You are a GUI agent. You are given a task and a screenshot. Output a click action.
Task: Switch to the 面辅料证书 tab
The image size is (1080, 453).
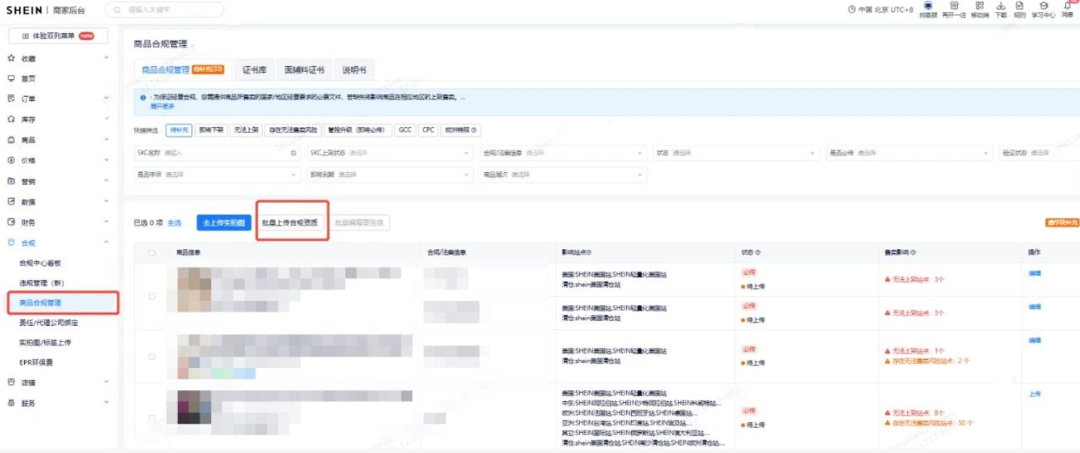pyautogui.click(x=304, y=70)
